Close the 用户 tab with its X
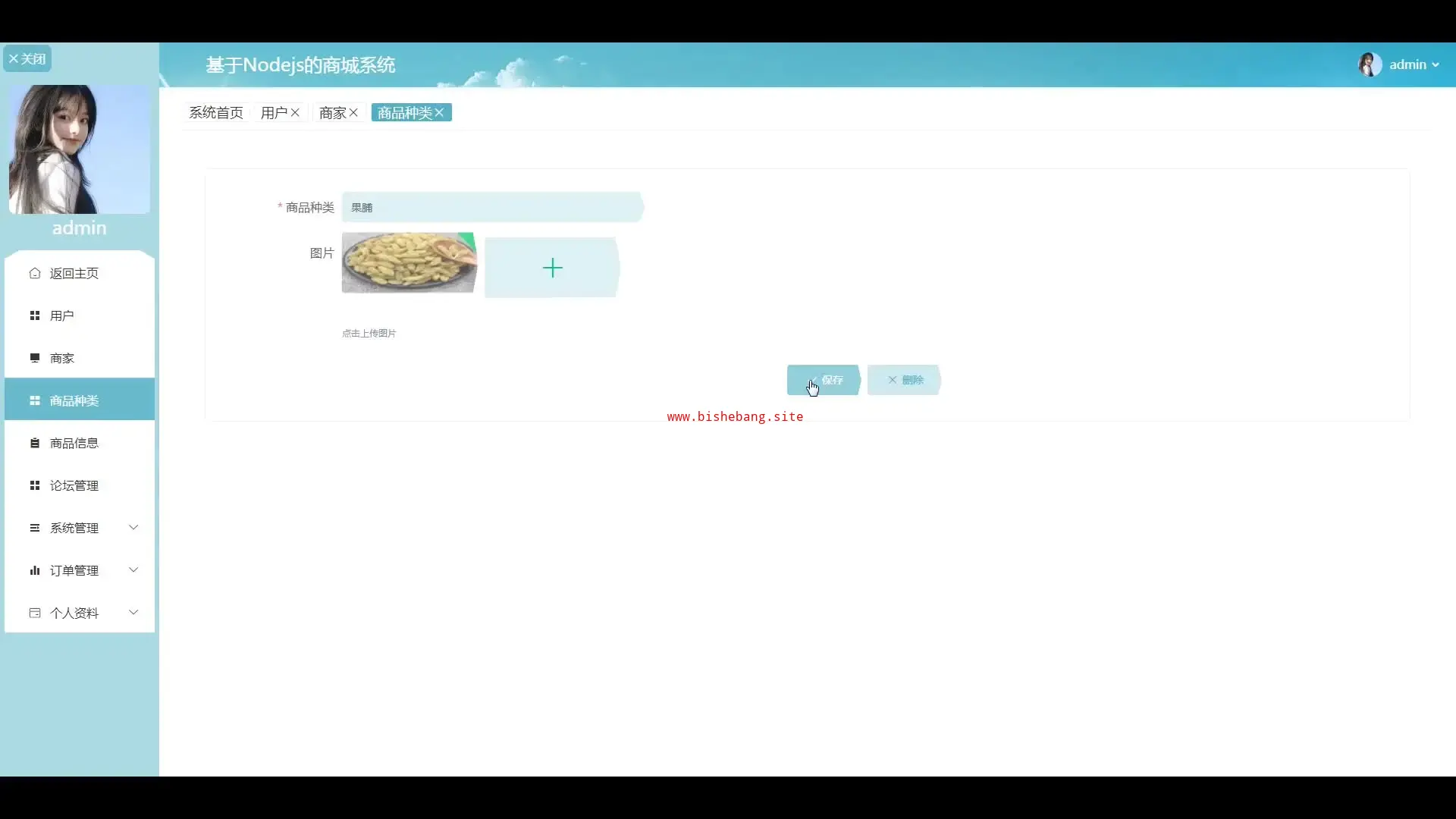Image resolution: width=1456 pixels, height=819 pixels. click(x=295, y=112)
